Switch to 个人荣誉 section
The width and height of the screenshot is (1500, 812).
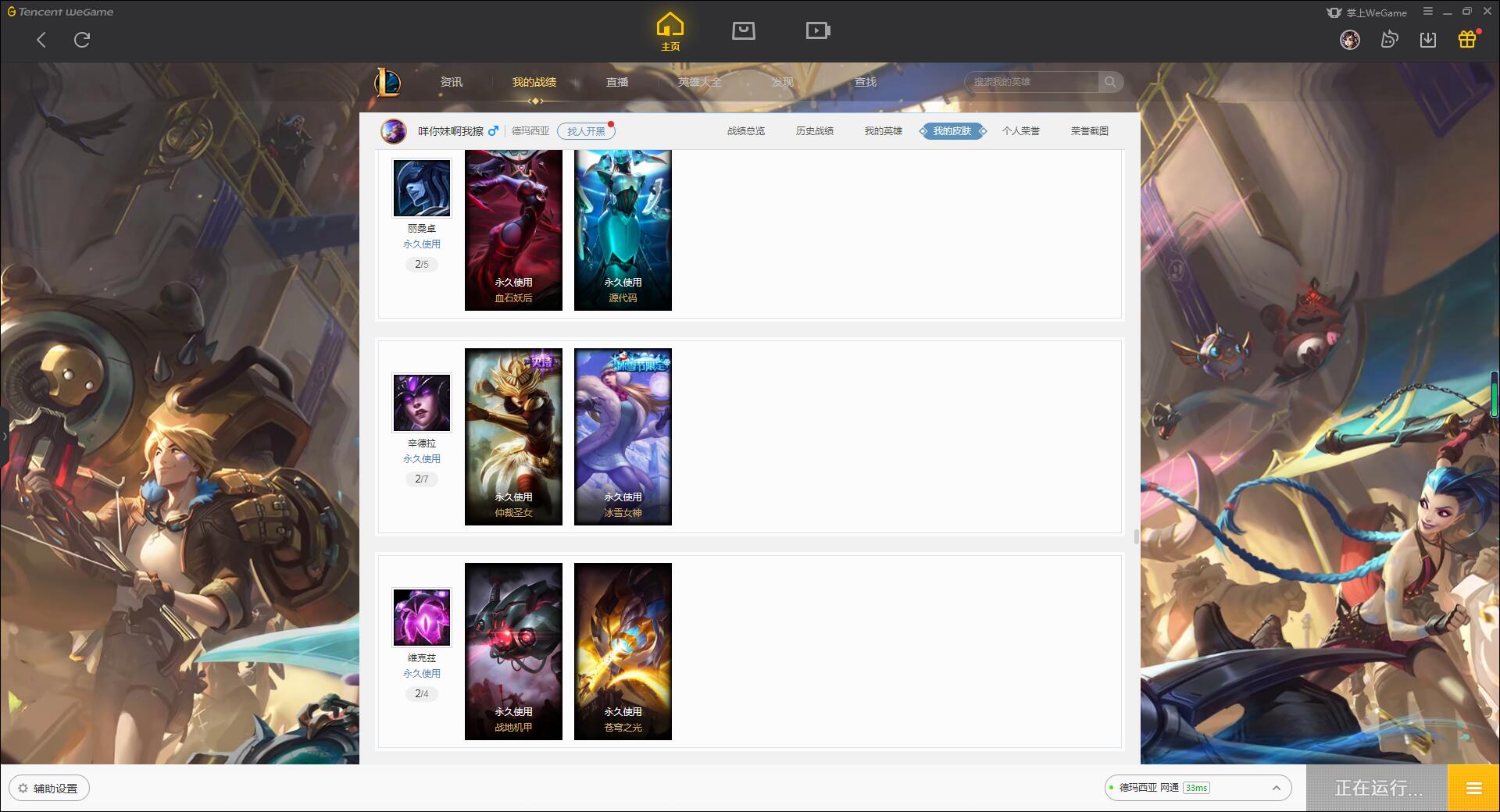(1021, 131)
